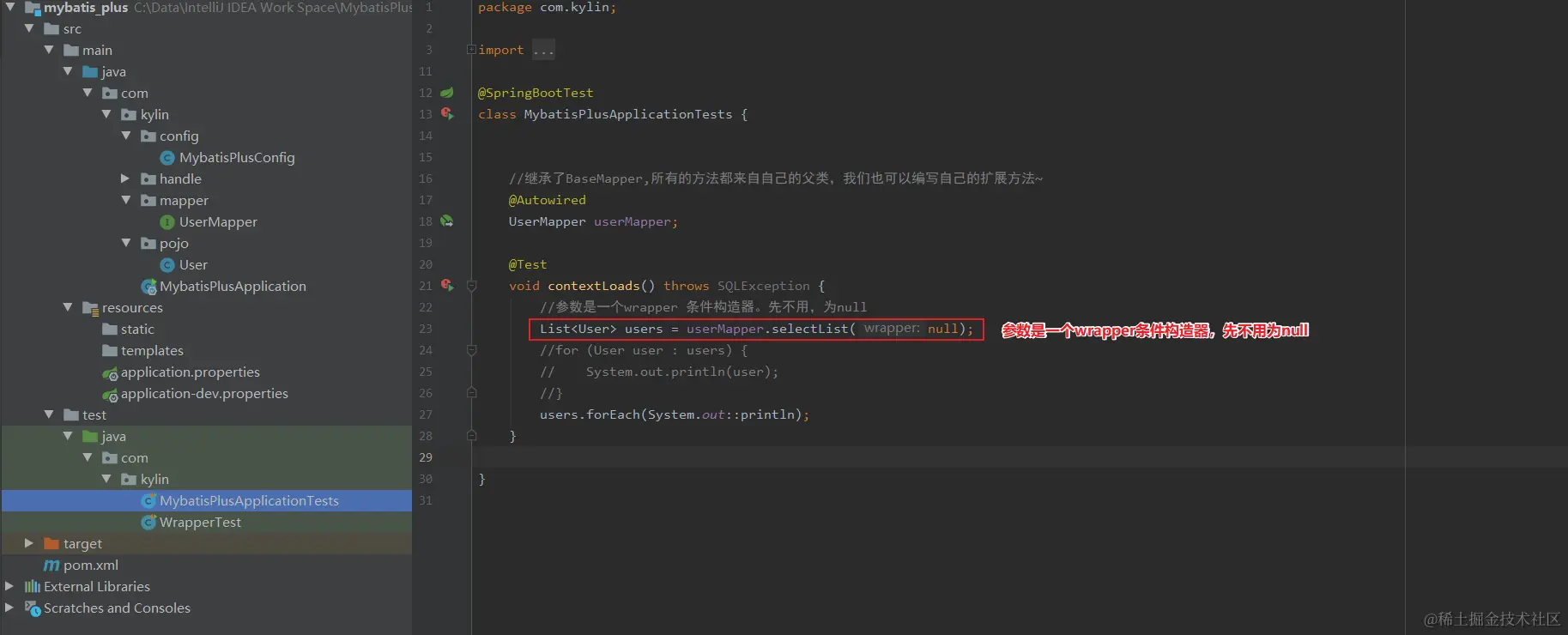Click fold end marker on line 26
Image resolution: width=1568 pixels, height=635 pixels.
coord(471,393)
